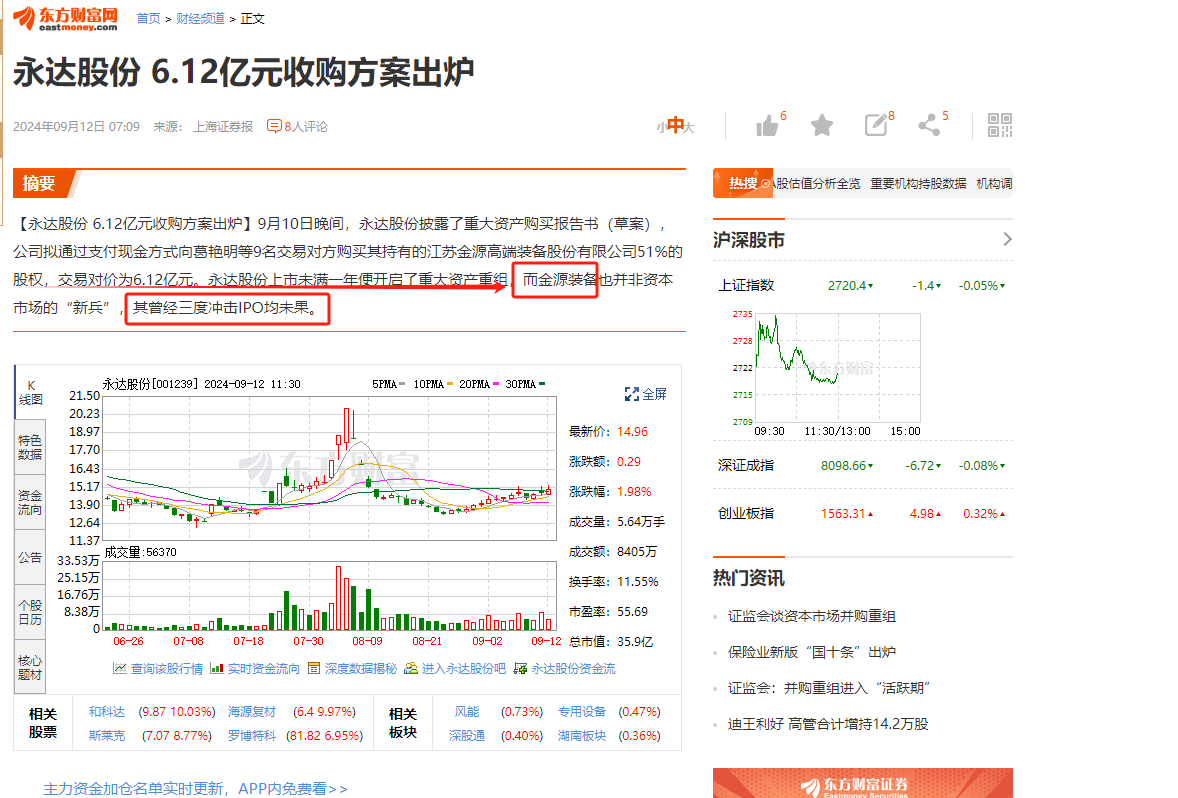Open 深度数据揭秘 link
This screenshot has width=1178, height=798.
[x=361, y=669]
